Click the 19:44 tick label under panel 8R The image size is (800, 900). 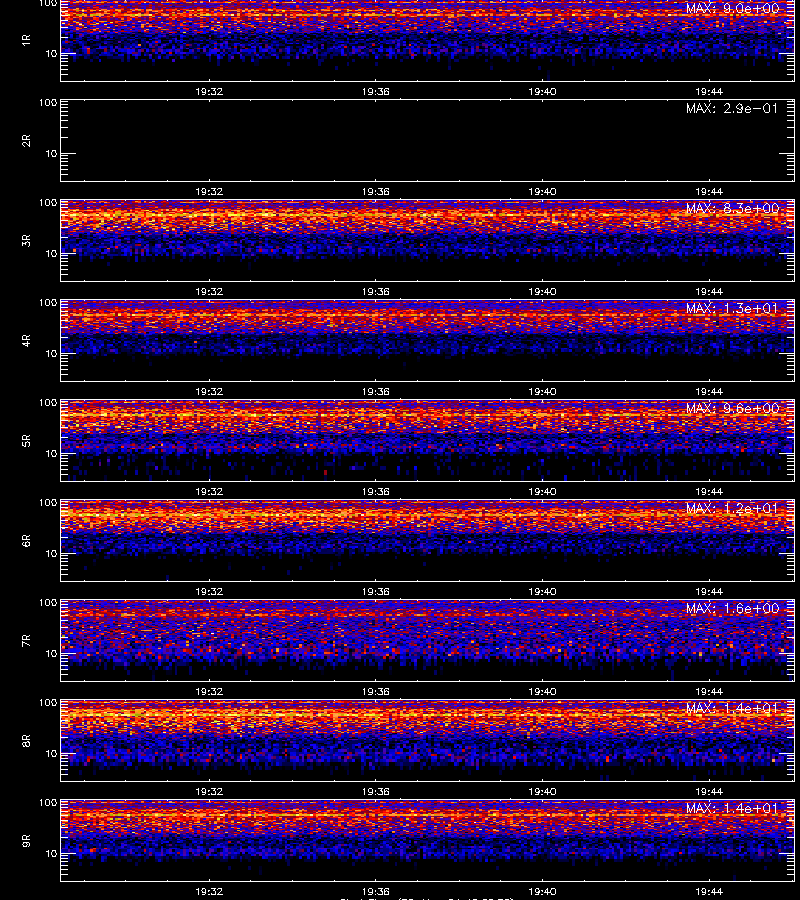point(709,792)
